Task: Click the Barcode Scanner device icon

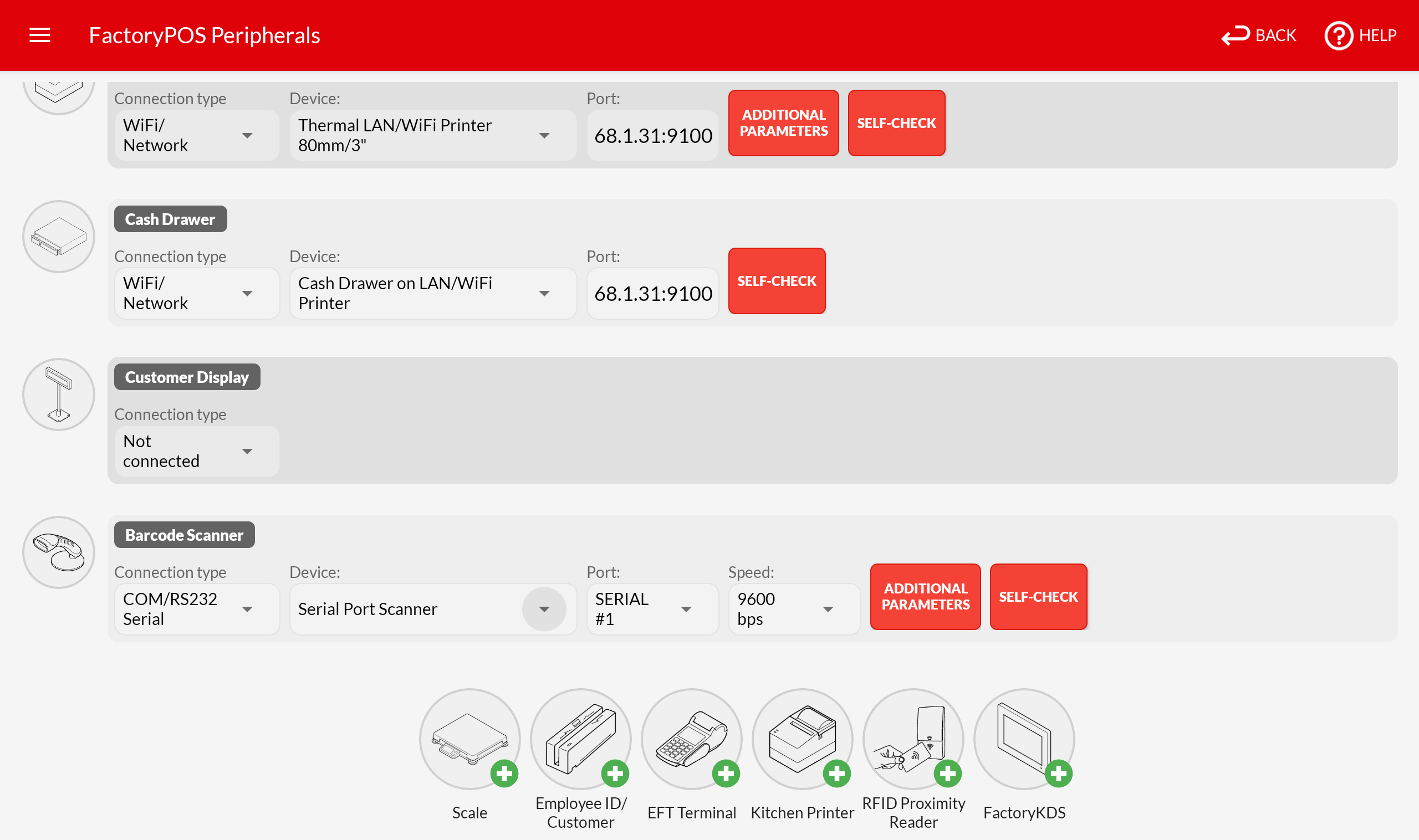Action: tap(58, 552)
